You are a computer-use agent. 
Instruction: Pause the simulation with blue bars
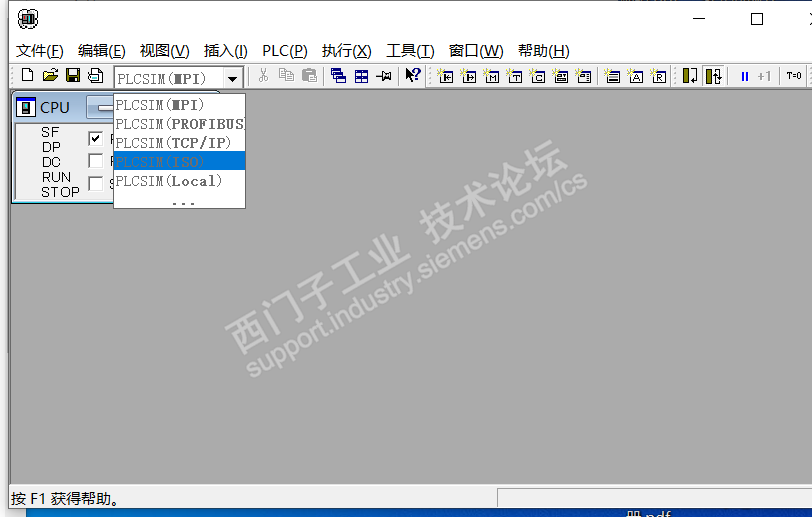coord(745,77)
